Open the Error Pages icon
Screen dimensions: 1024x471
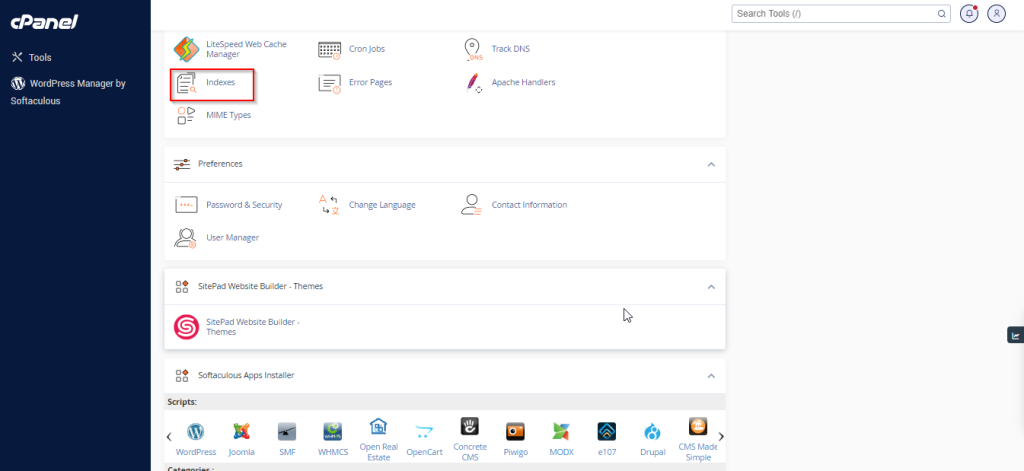pyautogui.click(x=330, y=83)
